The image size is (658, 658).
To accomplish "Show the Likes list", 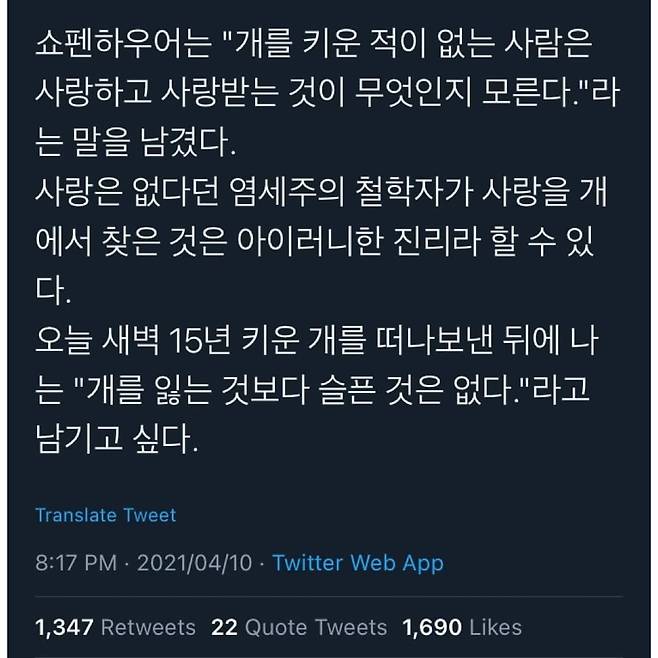I will 495,627.
